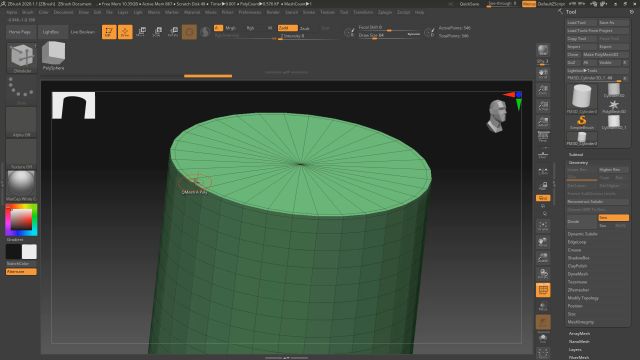Viewport: 640px width, 360px height.
Task: Activate the Draw mode button
Action: 125,32
